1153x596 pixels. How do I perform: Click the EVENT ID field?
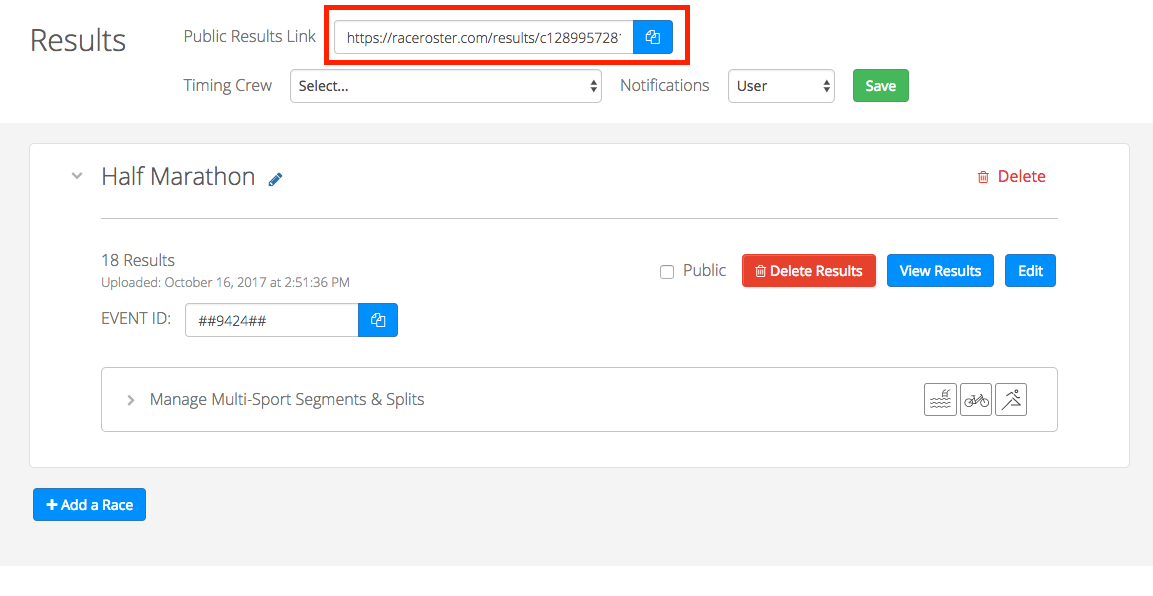point(271,320)
